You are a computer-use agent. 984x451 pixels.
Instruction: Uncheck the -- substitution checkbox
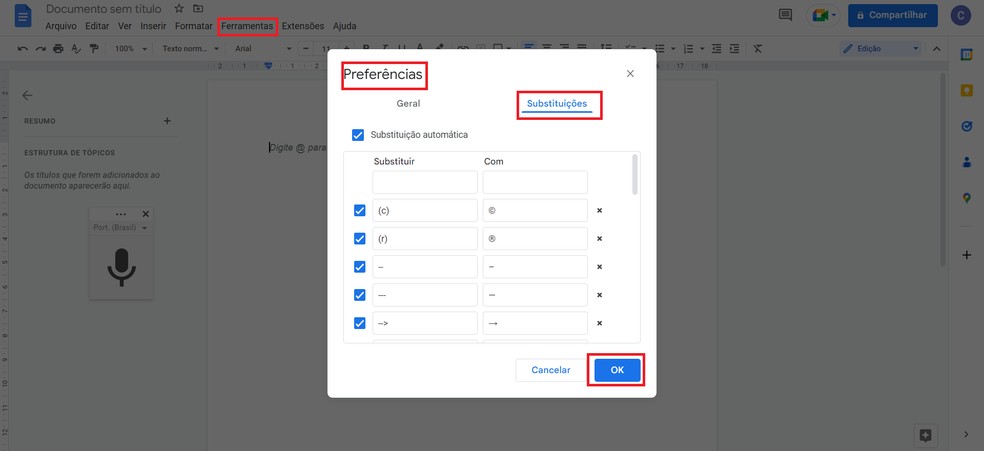(360, 267)
